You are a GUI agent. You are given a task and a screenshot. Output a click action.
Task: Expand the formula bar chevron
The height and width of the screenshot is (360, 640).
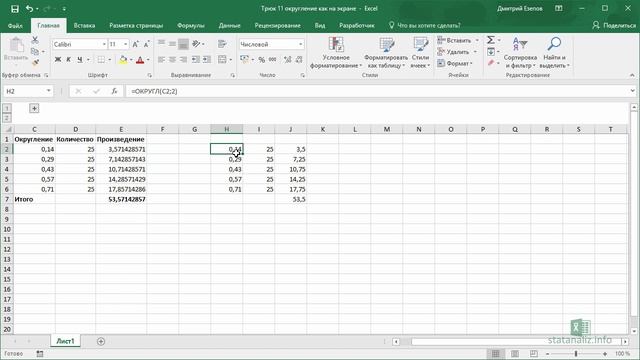click(632, 91)
